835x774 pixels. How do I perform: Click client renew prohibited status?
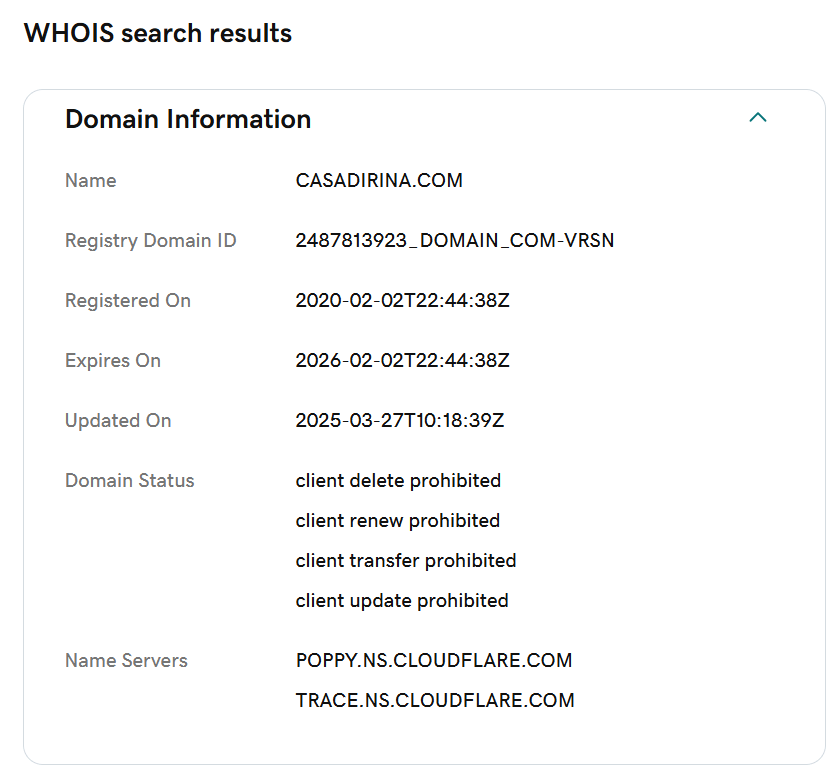tap(397, 520)
